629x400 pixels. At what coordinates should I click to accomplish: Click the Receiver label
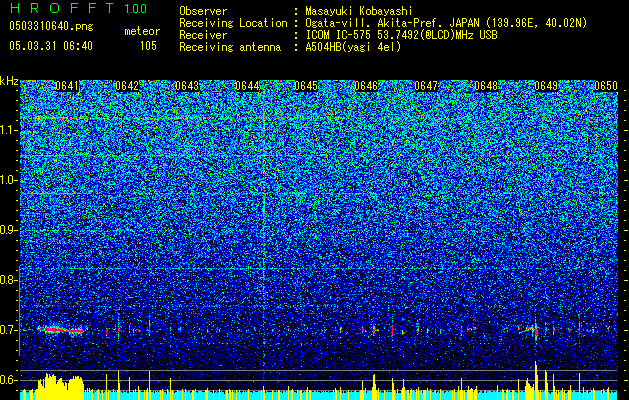pos(203,35)
